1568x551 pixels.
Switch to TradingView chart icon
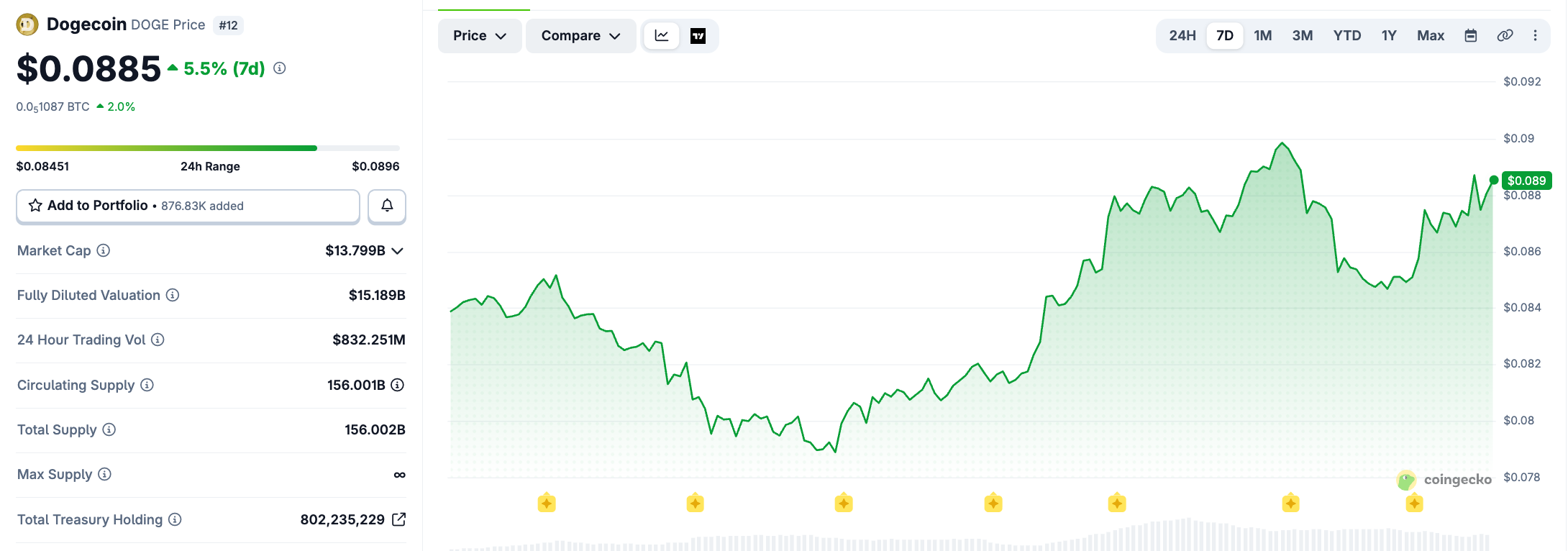(x=698, y=36)
